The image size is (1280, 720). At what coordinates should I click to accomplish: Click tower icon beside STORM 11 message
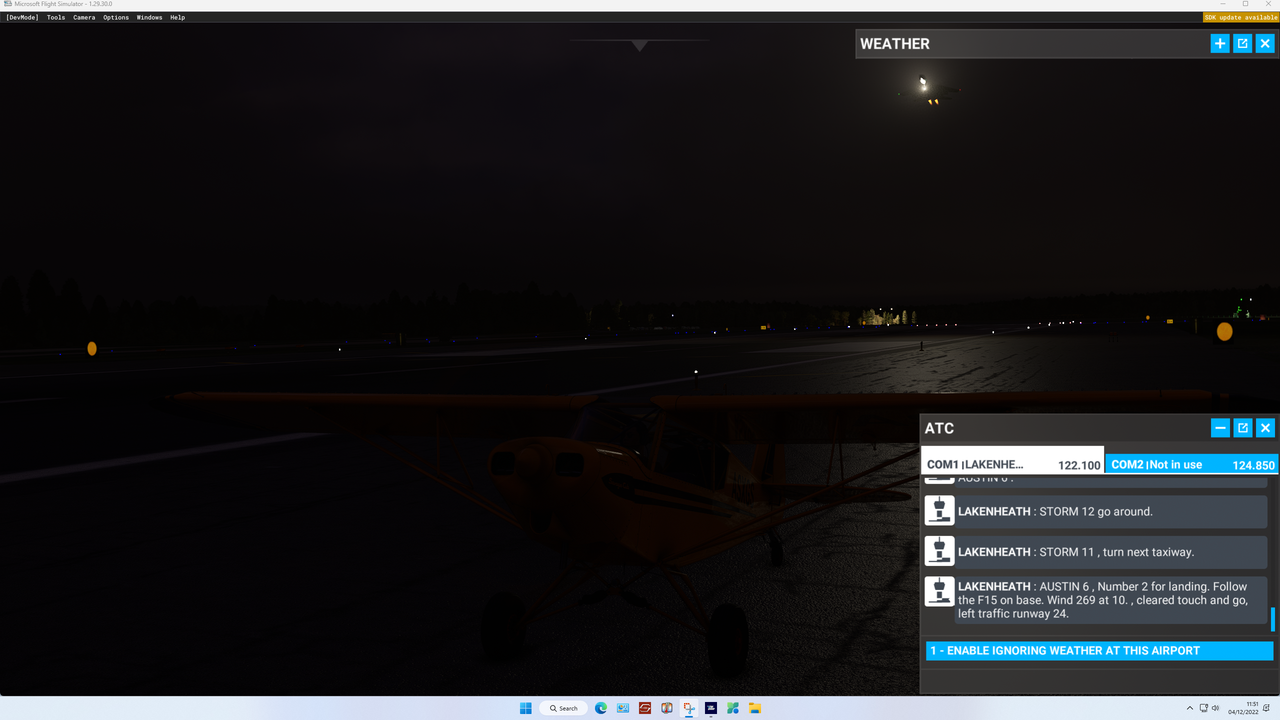pyautogui.click(x=939, y=551)
